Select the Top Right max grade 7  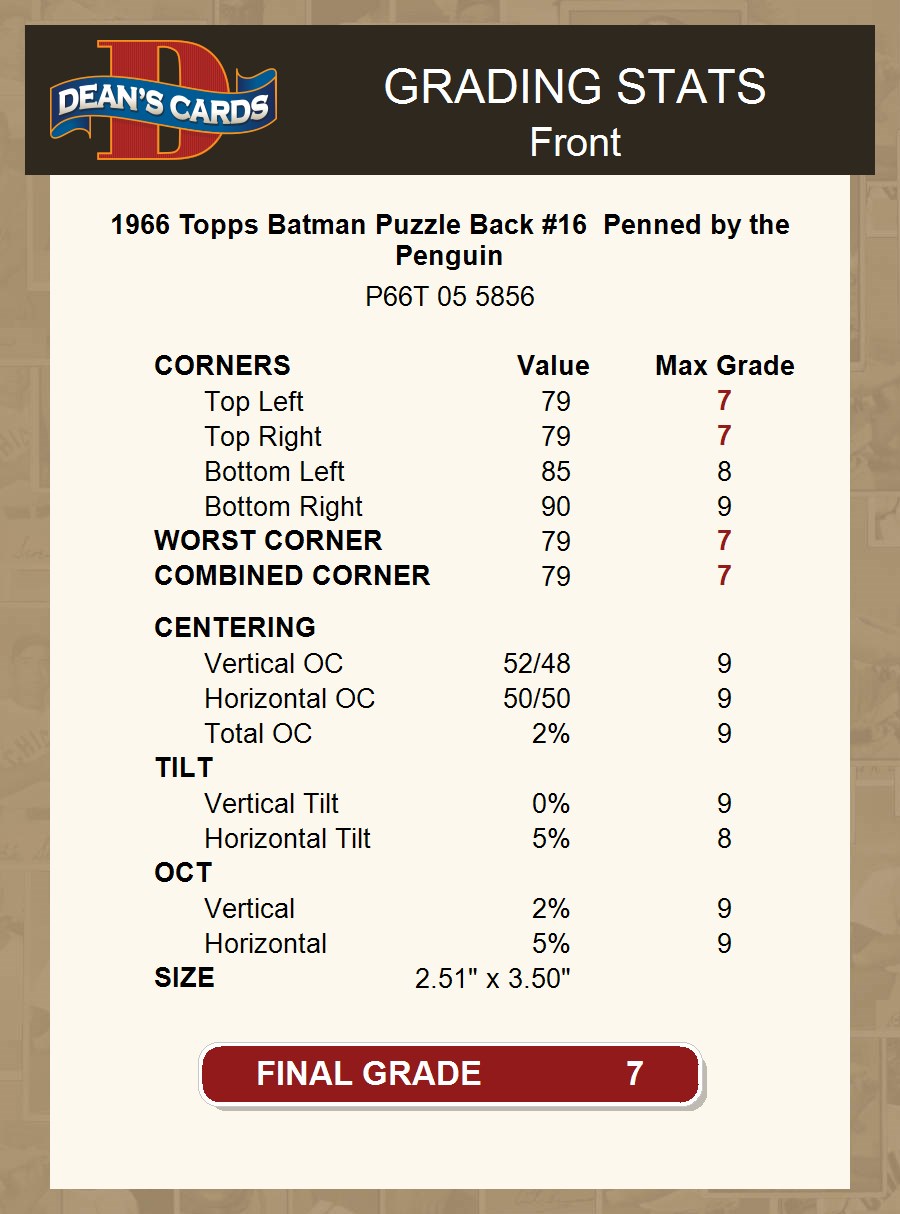[x=724, y=437]
